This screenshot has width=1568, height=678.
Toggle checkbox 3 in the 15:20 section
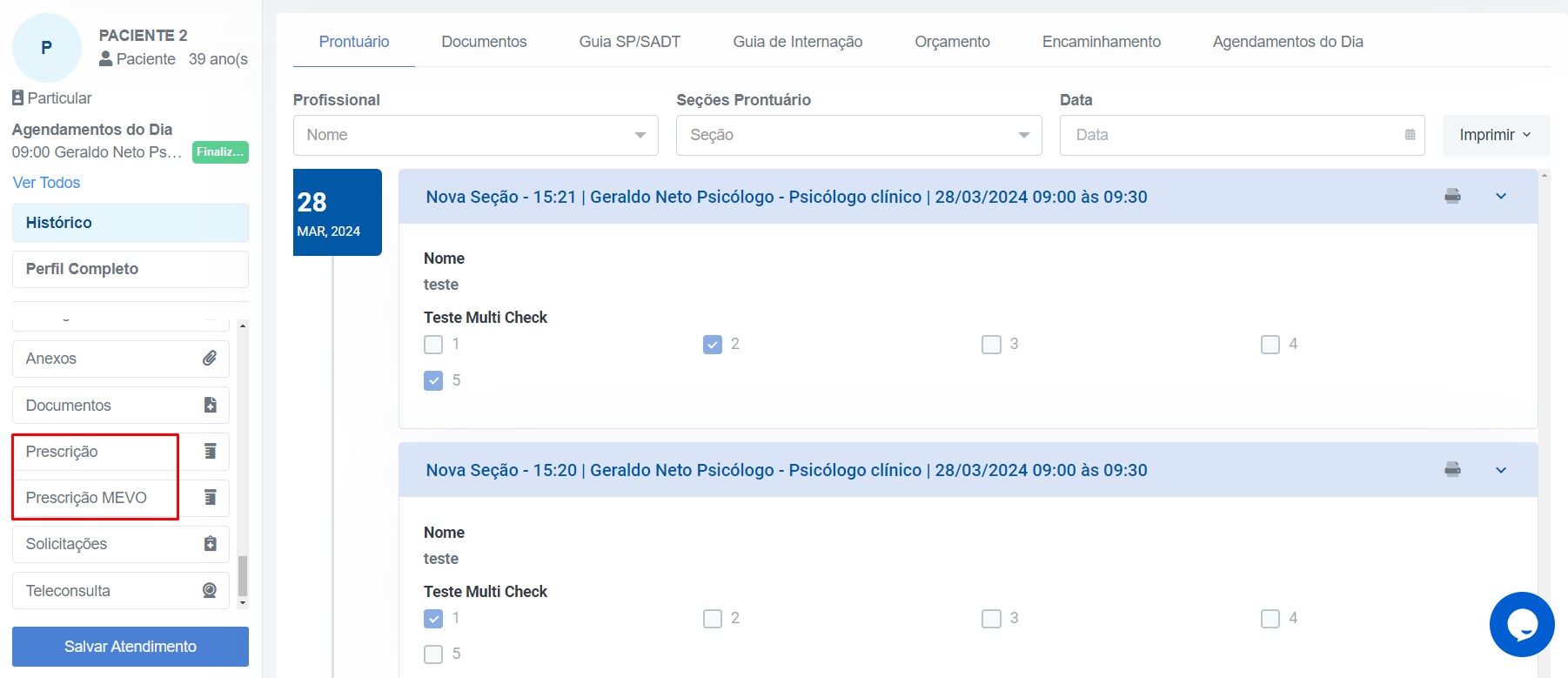(x=991, y=618)
